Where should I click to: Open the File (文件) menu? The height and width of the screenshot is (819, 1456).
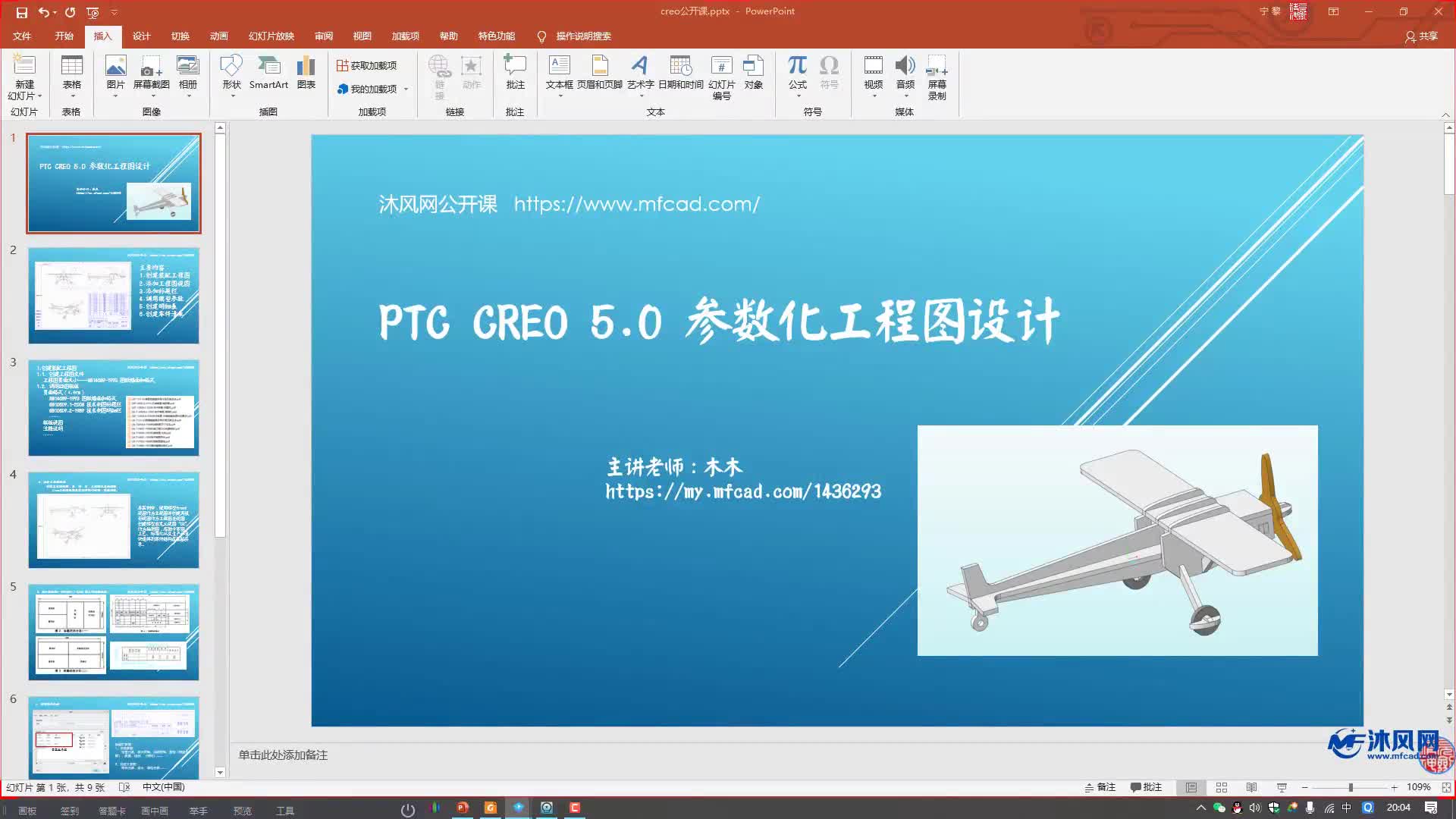tap(22, 36)
